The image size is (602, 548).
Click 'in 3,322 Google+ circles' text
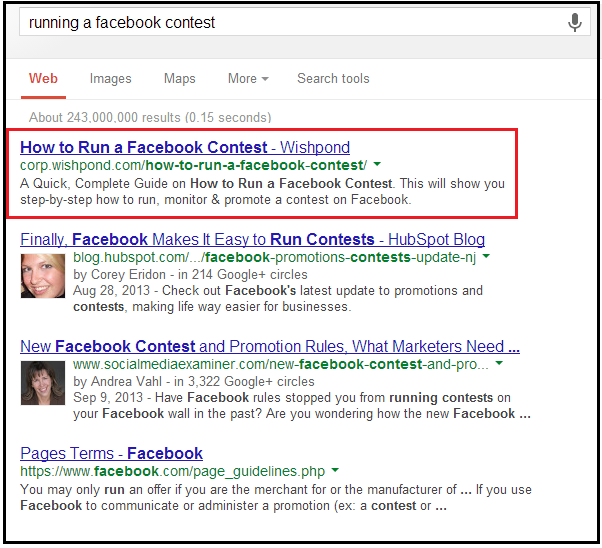coord(244,381)
